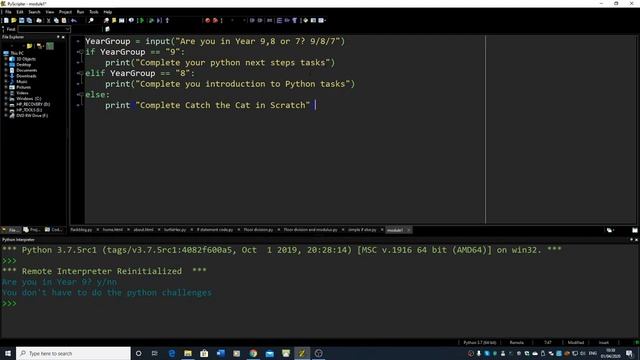The height and width of the screenshot is (360, 640).
Task: Click the taskbar 'Type here to search' box
Action: [x=73, y=353]
